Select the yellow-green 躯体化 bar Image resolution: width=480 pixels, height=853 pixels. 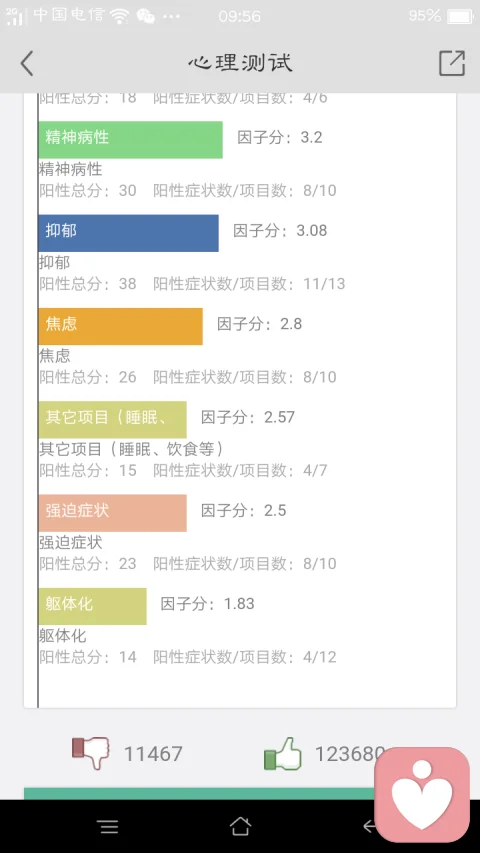(x=93, y=606)
